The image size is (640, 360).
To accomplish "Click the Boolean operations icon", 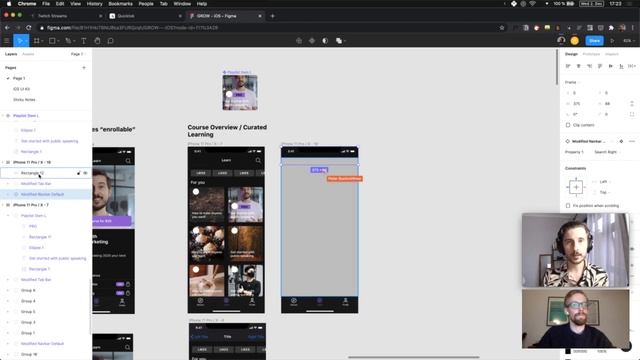I will pyautogui.click(x=339, y=41).
